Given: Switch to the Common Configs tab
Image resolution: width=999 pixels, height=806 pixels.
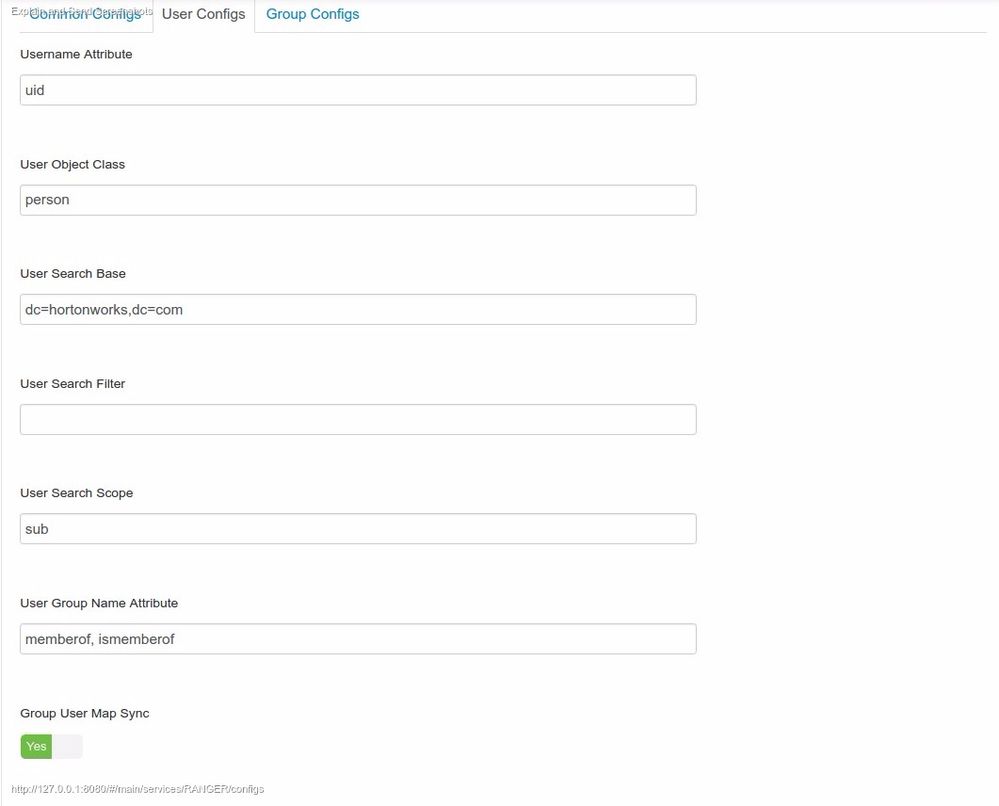Looking at the screenshot, I should tap(85, 15).
